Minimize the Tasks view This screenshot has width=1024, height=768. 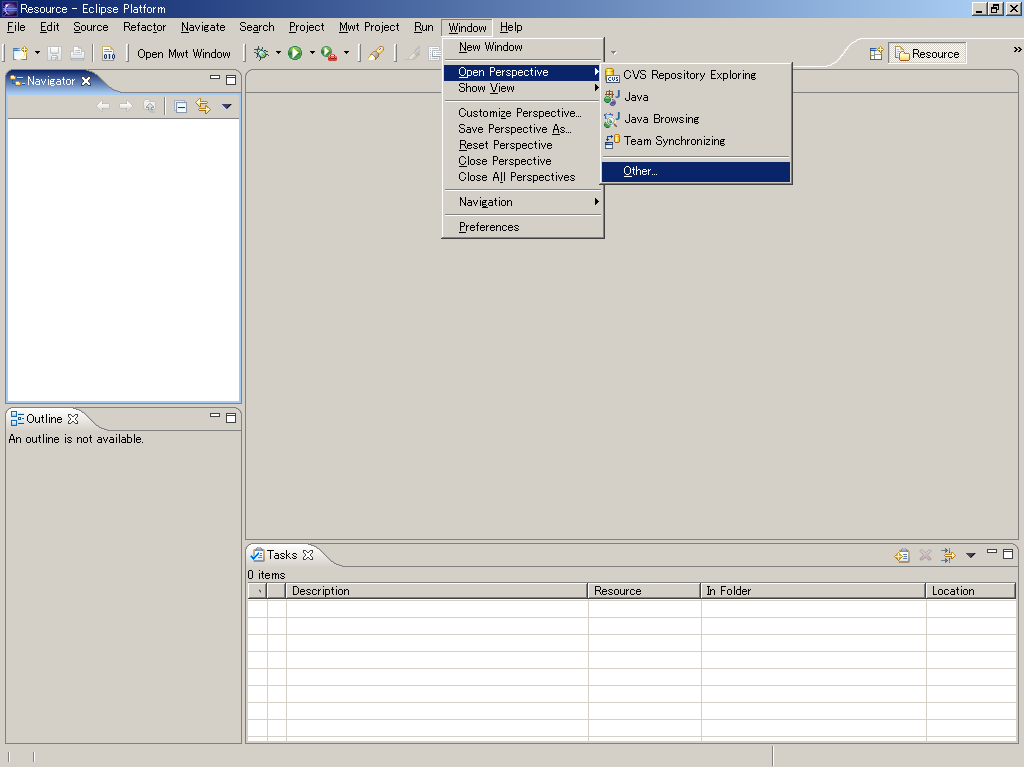pyautogui.click(x=992, y=552)
